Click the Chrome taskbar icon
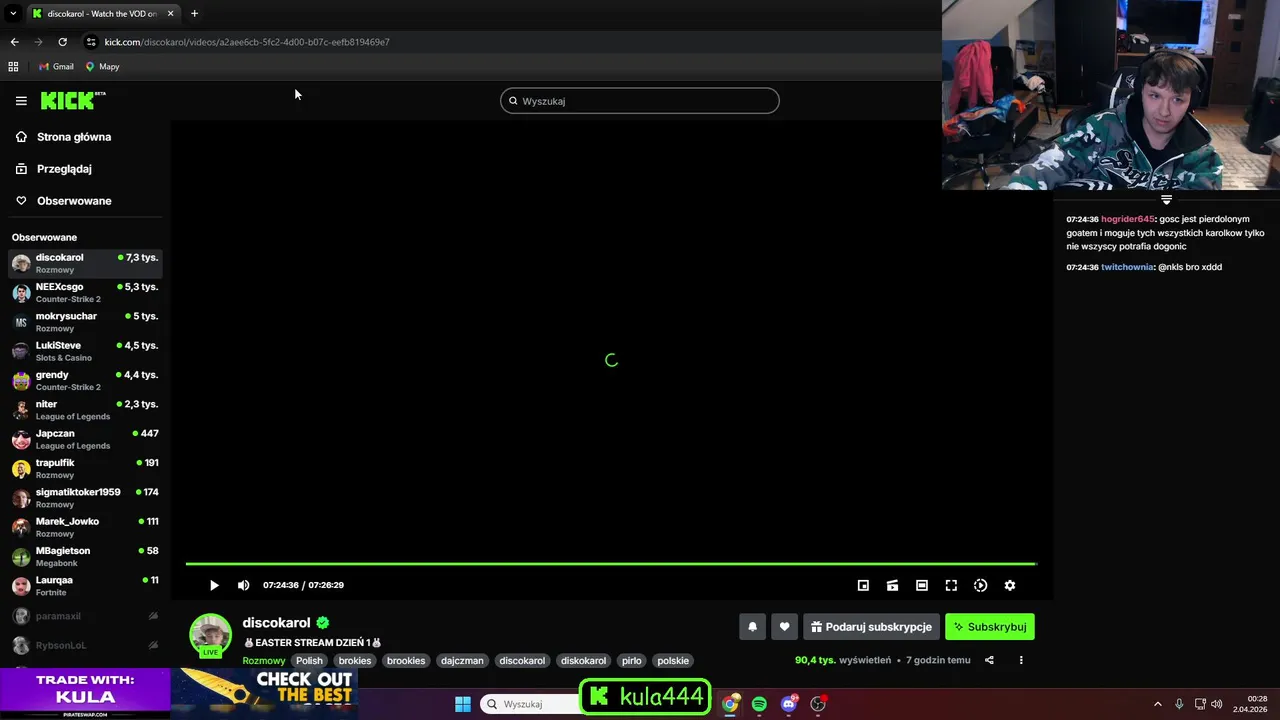This screenshot has height=720, width=1280. [x=730, y=704]
